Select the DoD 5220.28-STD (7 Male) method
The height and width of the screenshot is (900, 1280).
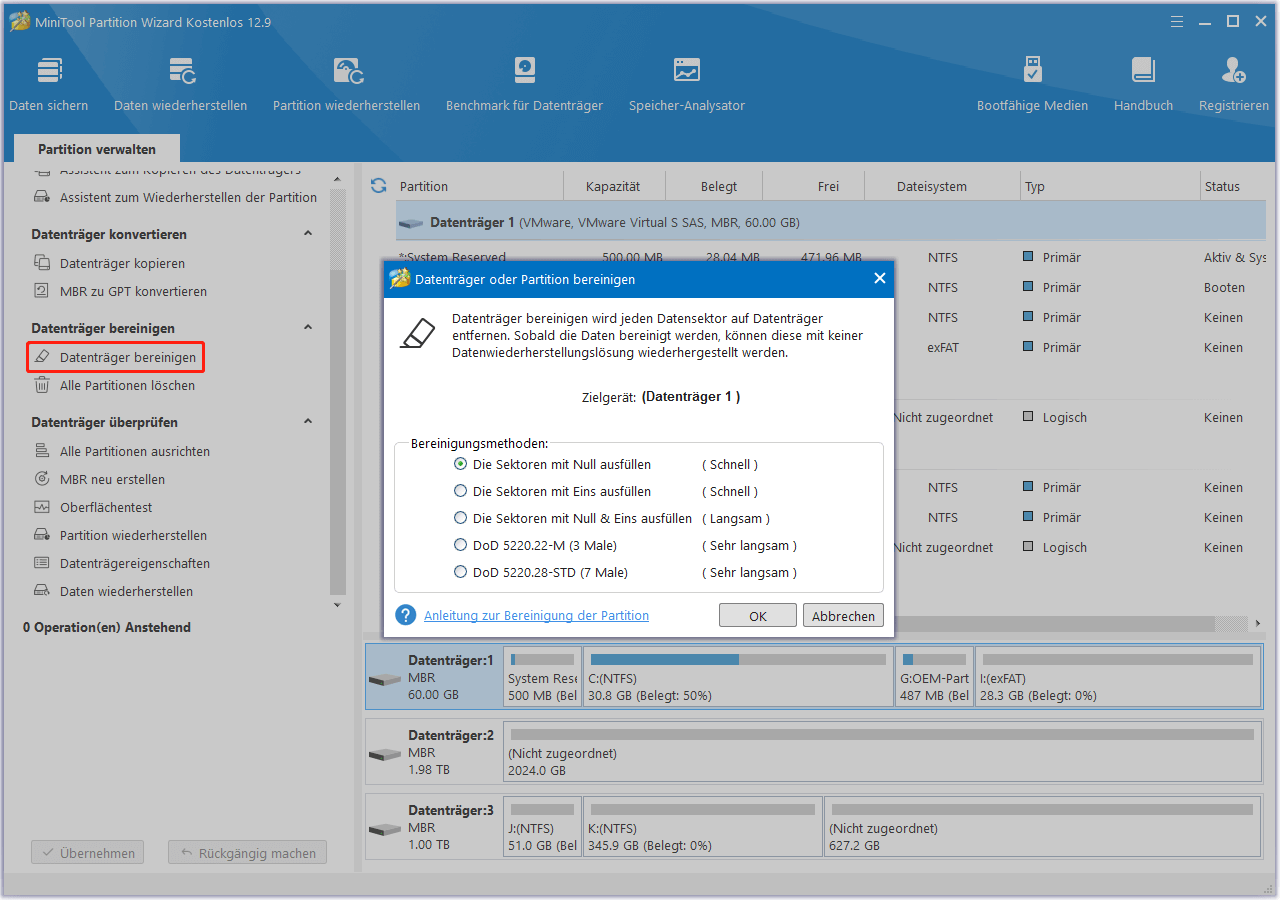[x=540, y=572]
